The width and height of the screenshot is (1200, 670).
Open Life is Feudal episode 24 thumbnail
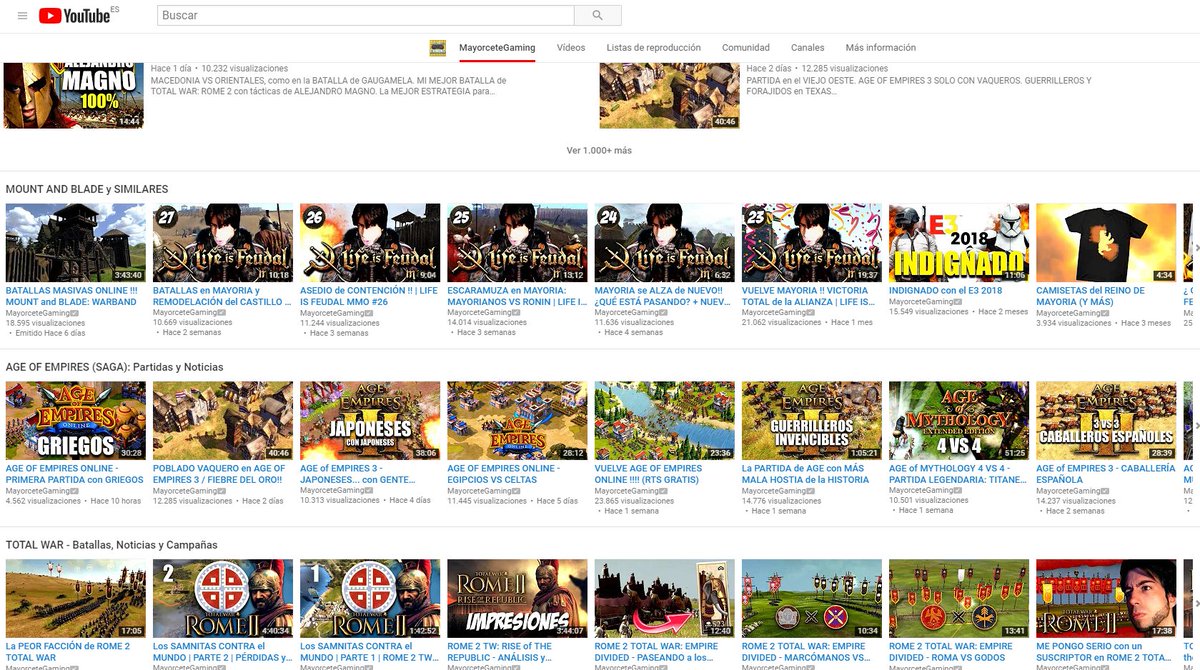665,243
